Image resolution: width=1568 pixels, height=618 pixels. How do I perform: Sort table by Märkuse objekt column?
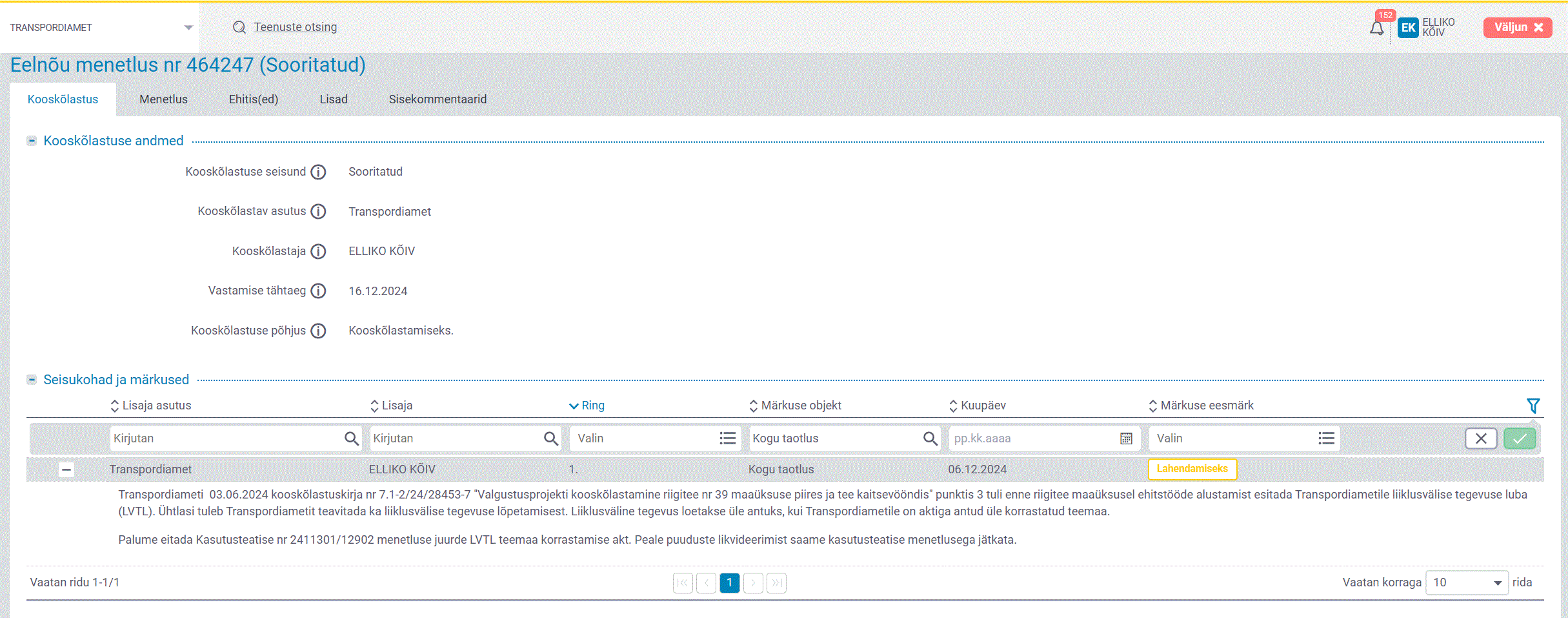click(x=795, y=406)
